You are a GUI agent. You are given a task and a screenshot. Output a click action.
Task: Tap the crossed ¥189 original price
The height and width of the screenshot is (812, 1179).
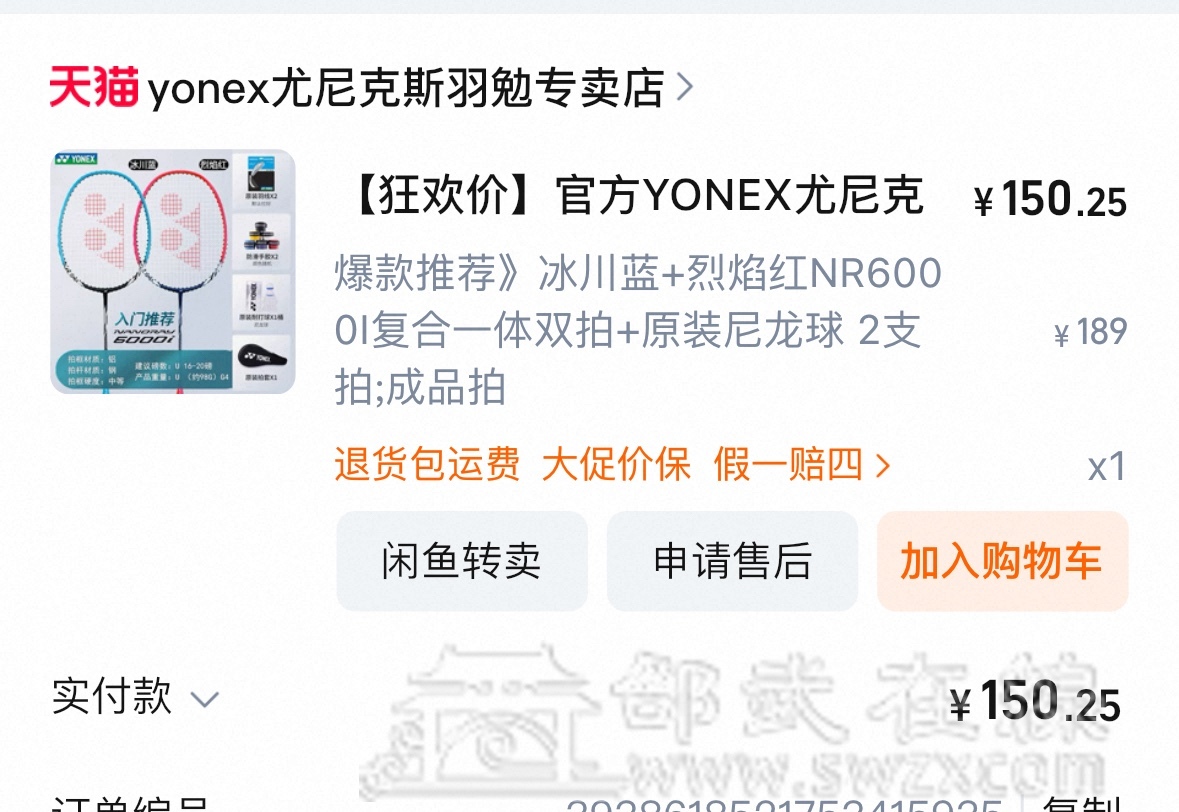point(1091,332)
